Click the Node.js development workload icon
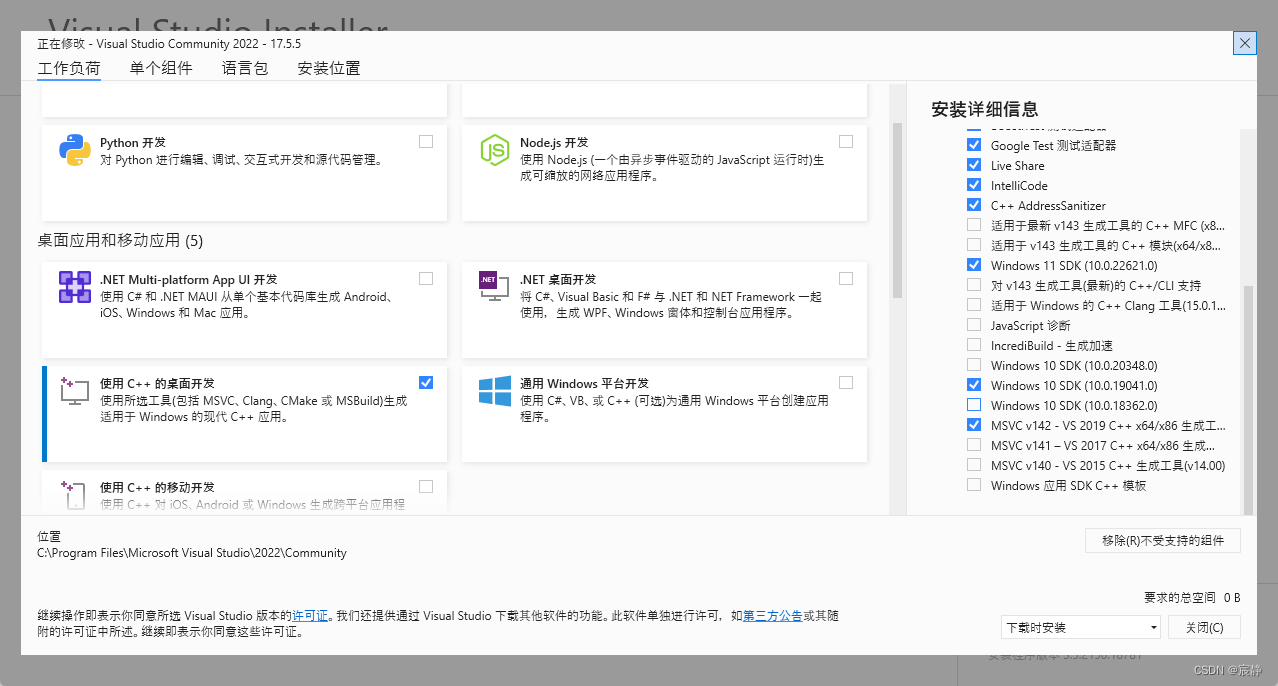 pos(495,150)
